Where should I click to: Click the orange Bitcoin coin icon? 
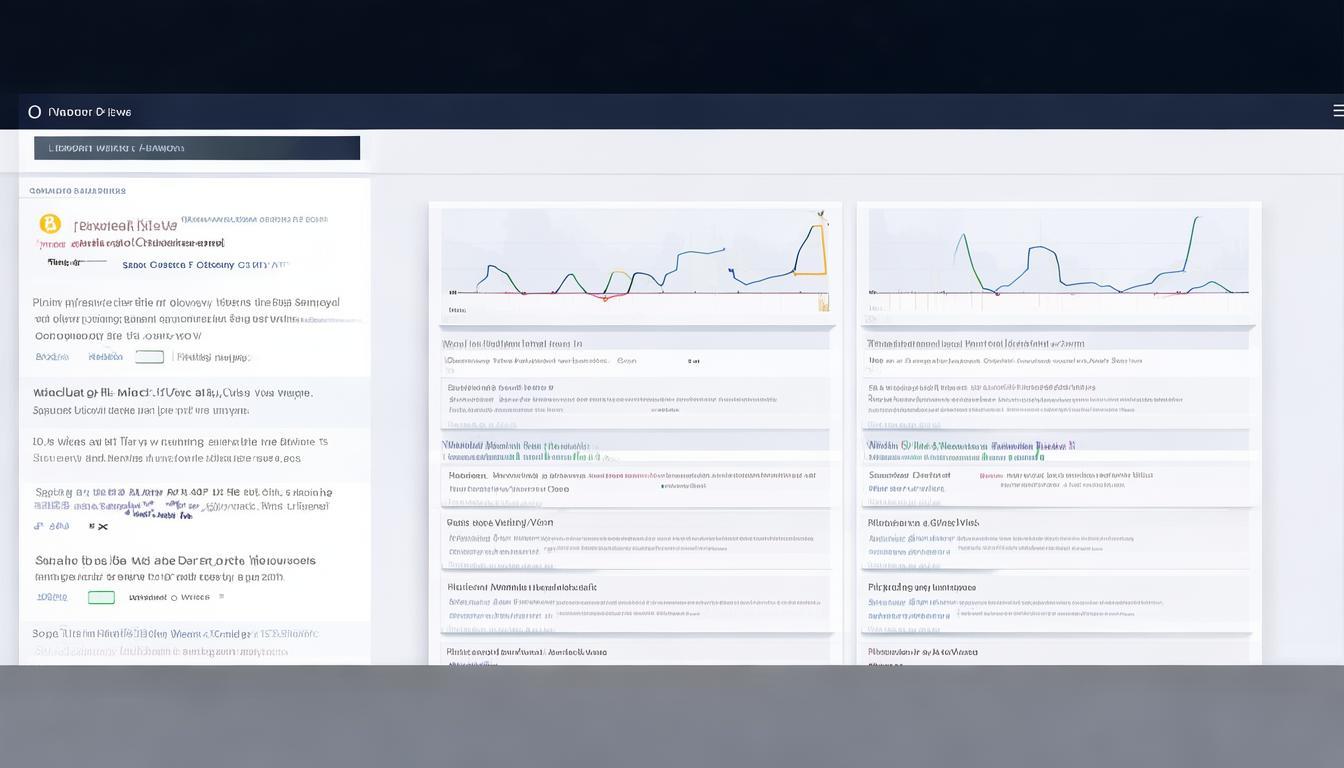(x=49, y=224)
